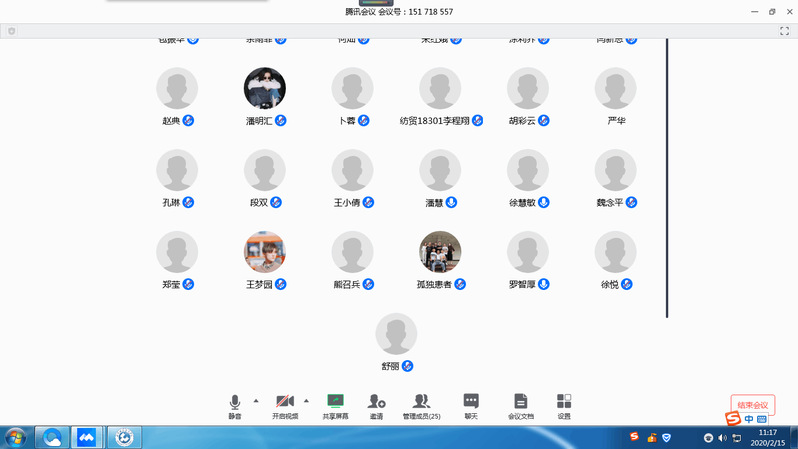Click the 结束会议 end meeting button
Viewport: 798px width, 449px height.
tap(753, 404)
